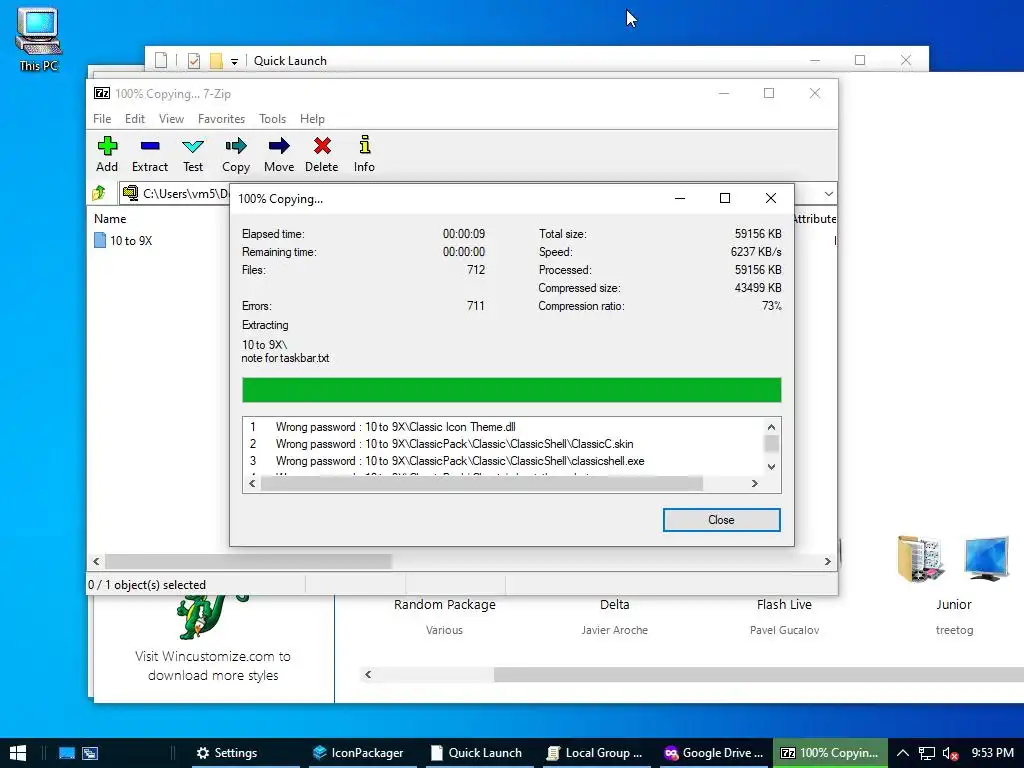1024x768 pixels.
Task: Click the Add toolbar icon in 7-Zip
Action: pos(107,154)
